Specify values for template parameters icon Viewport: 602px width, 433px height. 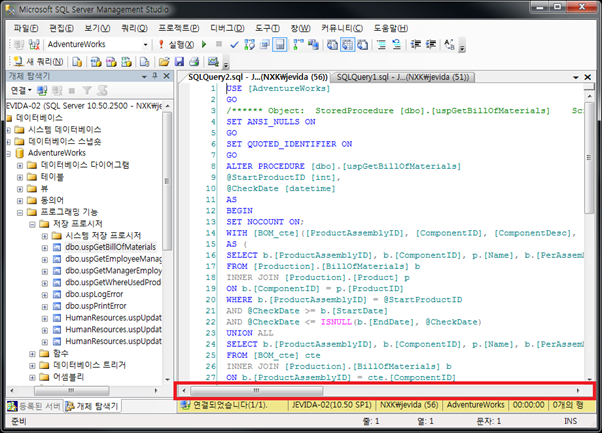449,45
